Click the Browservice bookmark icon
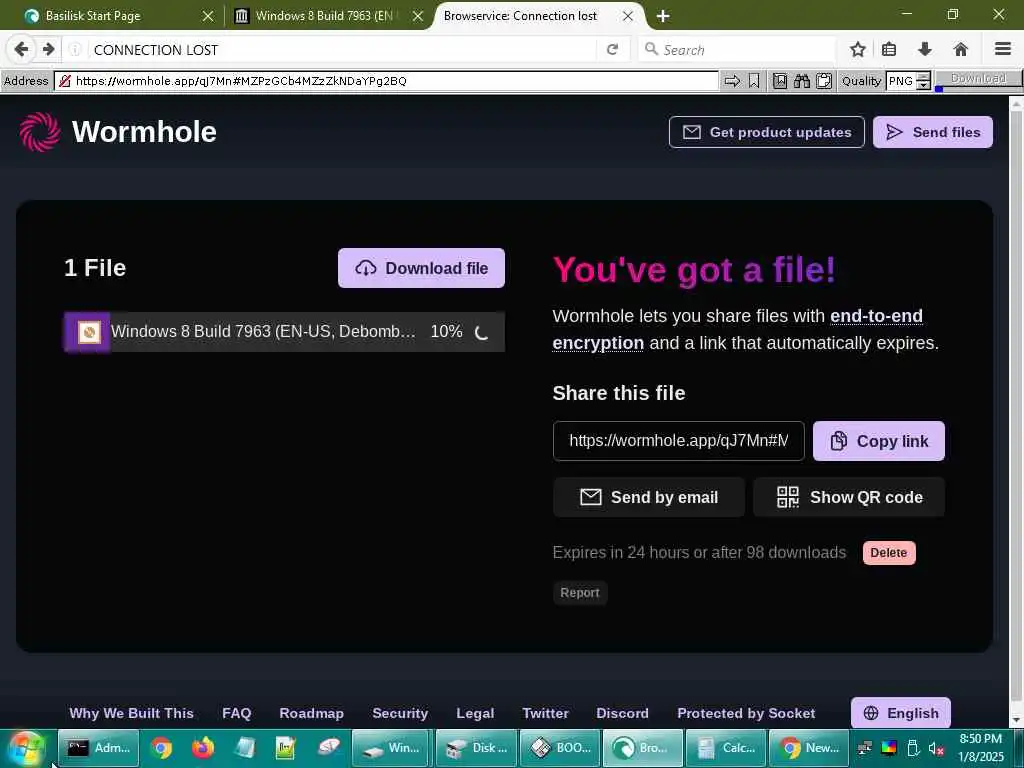The height and width of the screenshot is (768, 1024). (754, 81)
